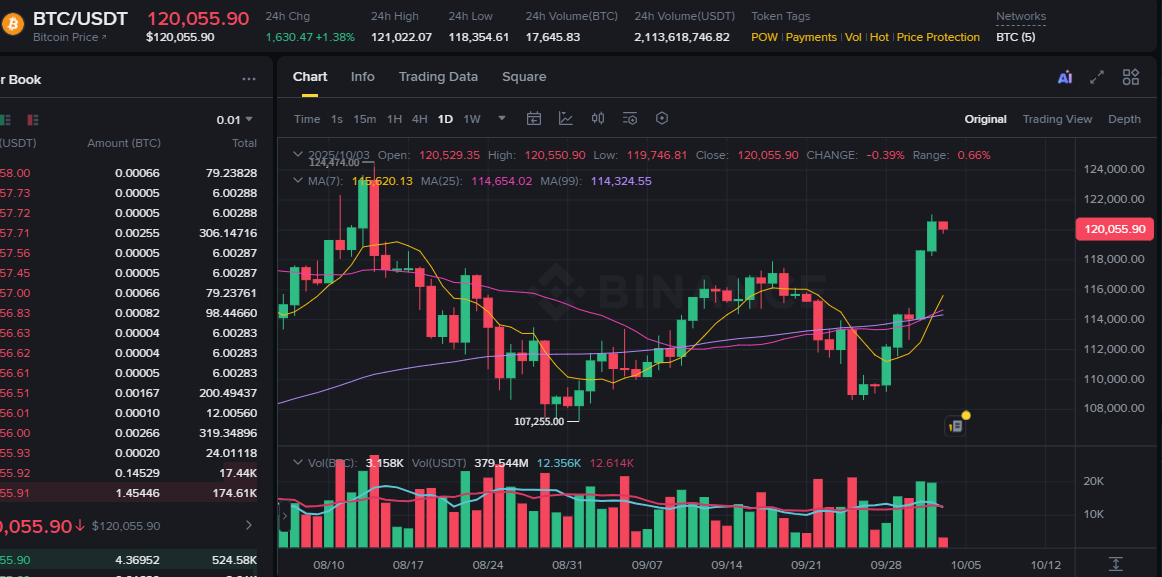Select the 1H timeframe interval
The width and height of the screenshot is (1162, 577).
pos(392,118)
